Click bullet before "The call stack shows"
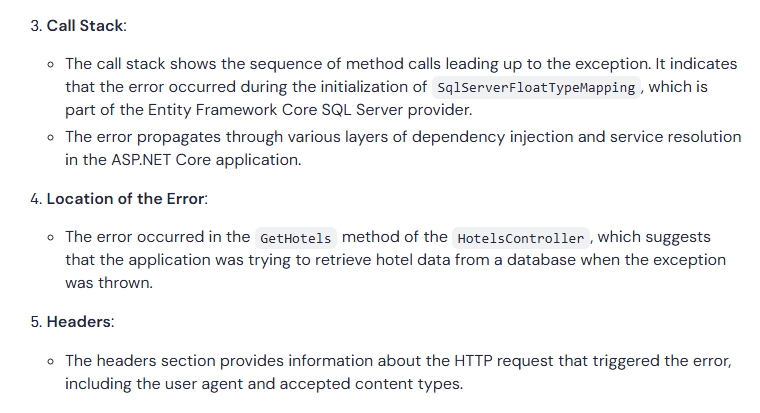Screen dimensions: 760x413 51,64
